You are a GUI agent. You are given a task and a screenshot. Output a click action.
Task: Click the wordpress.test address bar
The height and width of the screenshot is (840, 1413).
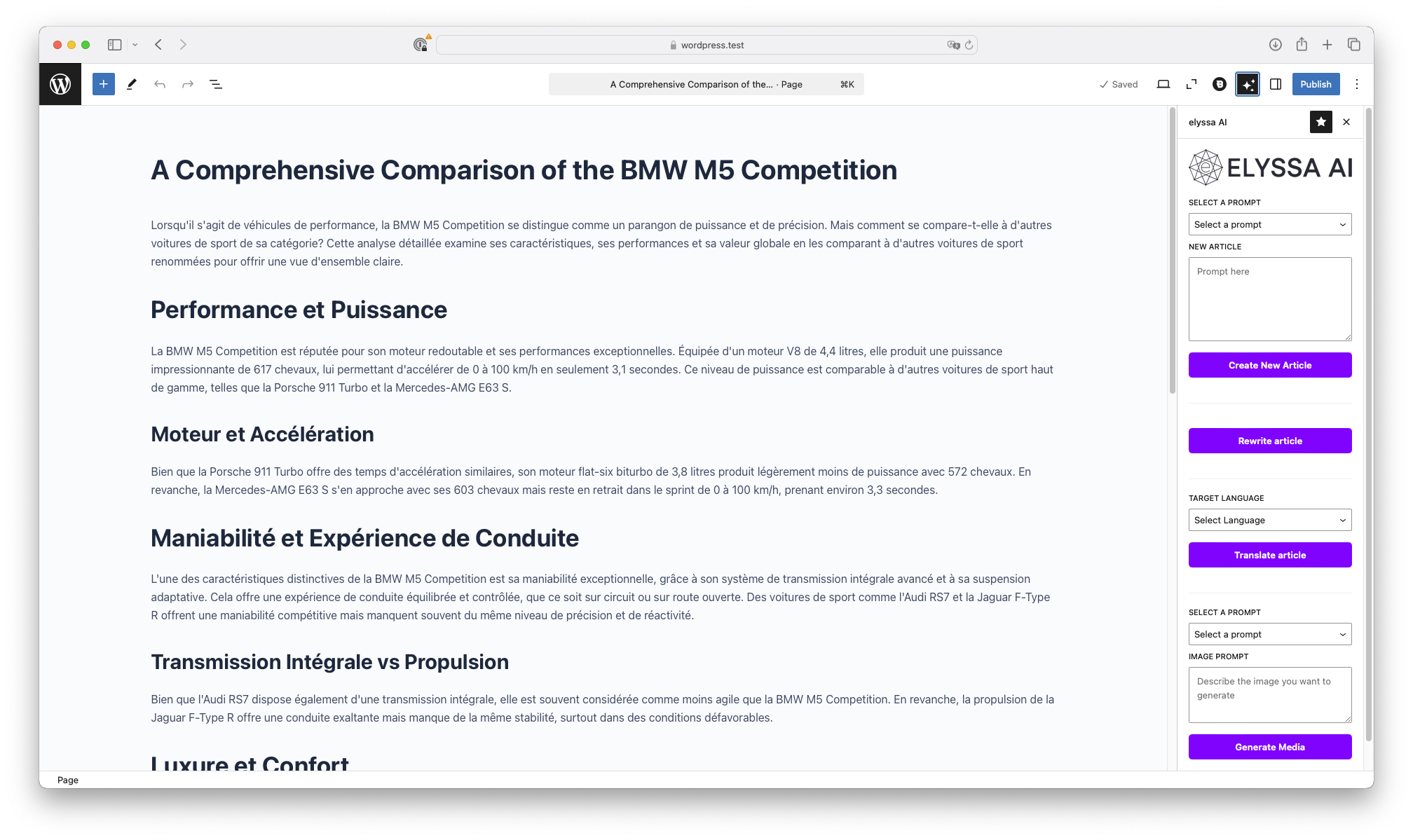pos(706,45)
